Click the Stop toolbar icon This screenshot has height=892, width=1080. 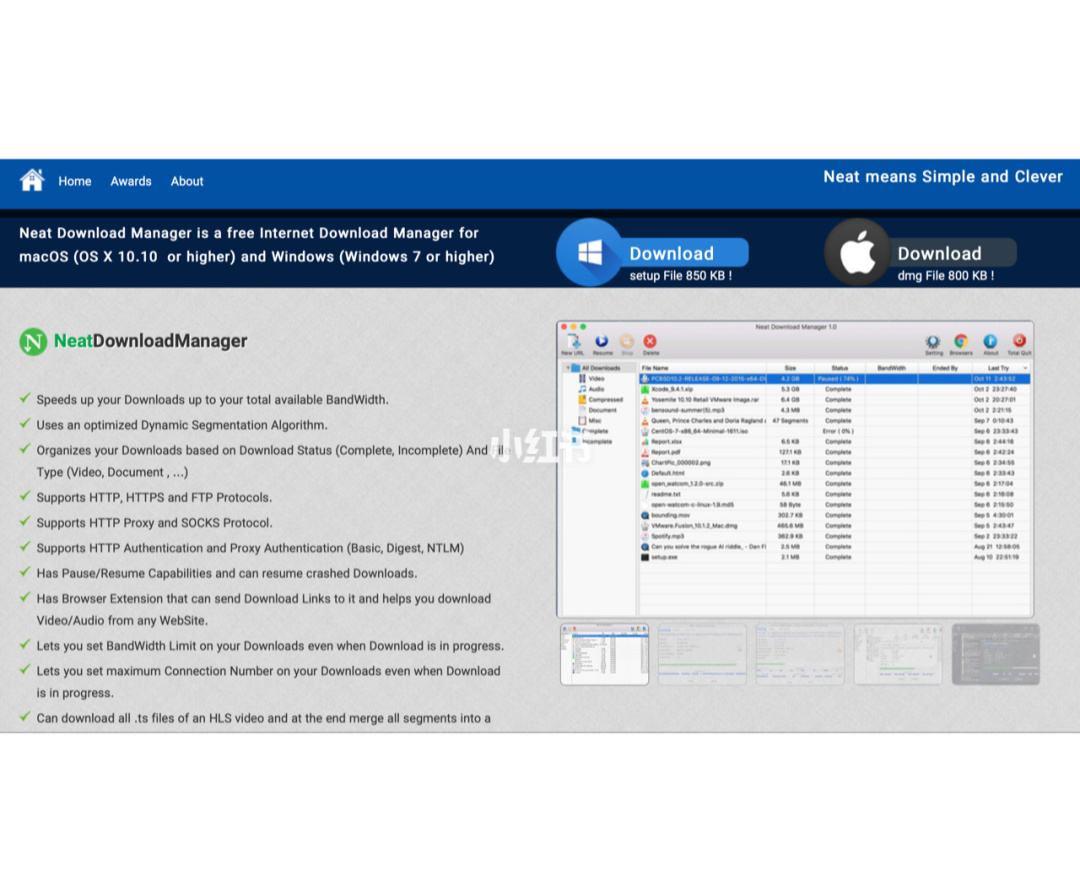pos(627,343)
